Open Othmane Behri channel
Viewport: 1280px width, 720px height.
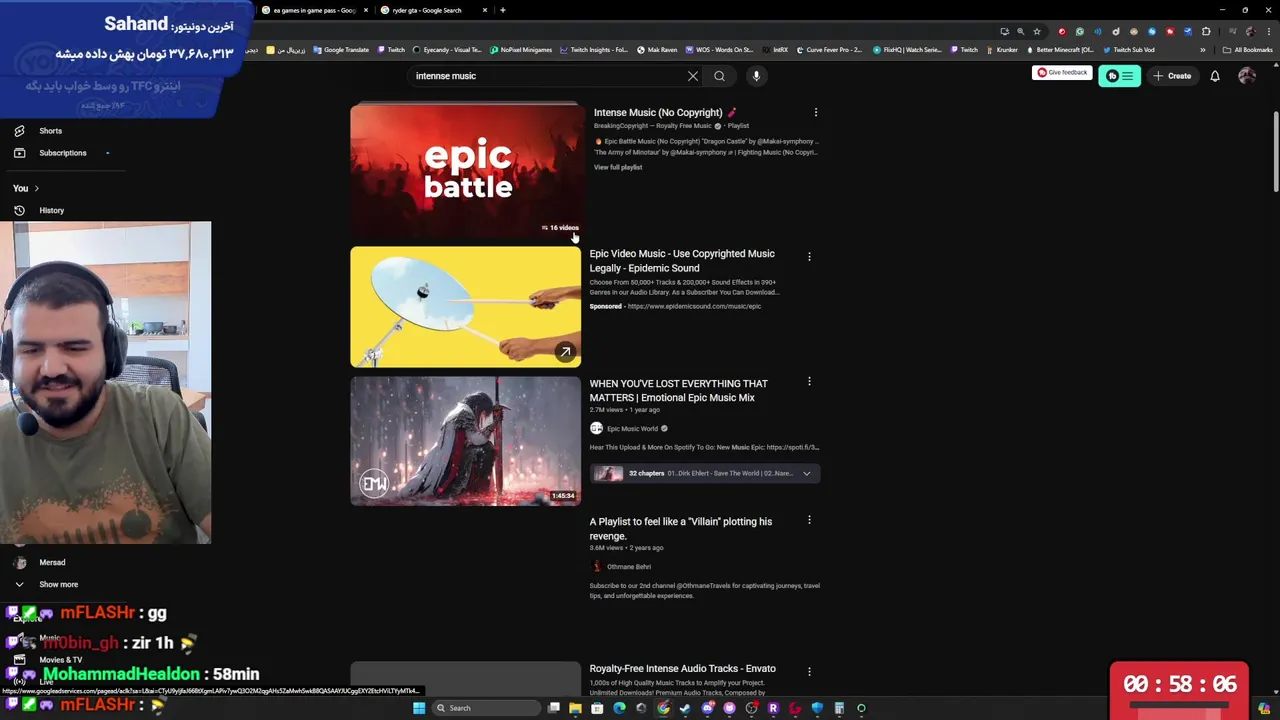(x=628, y=567)
